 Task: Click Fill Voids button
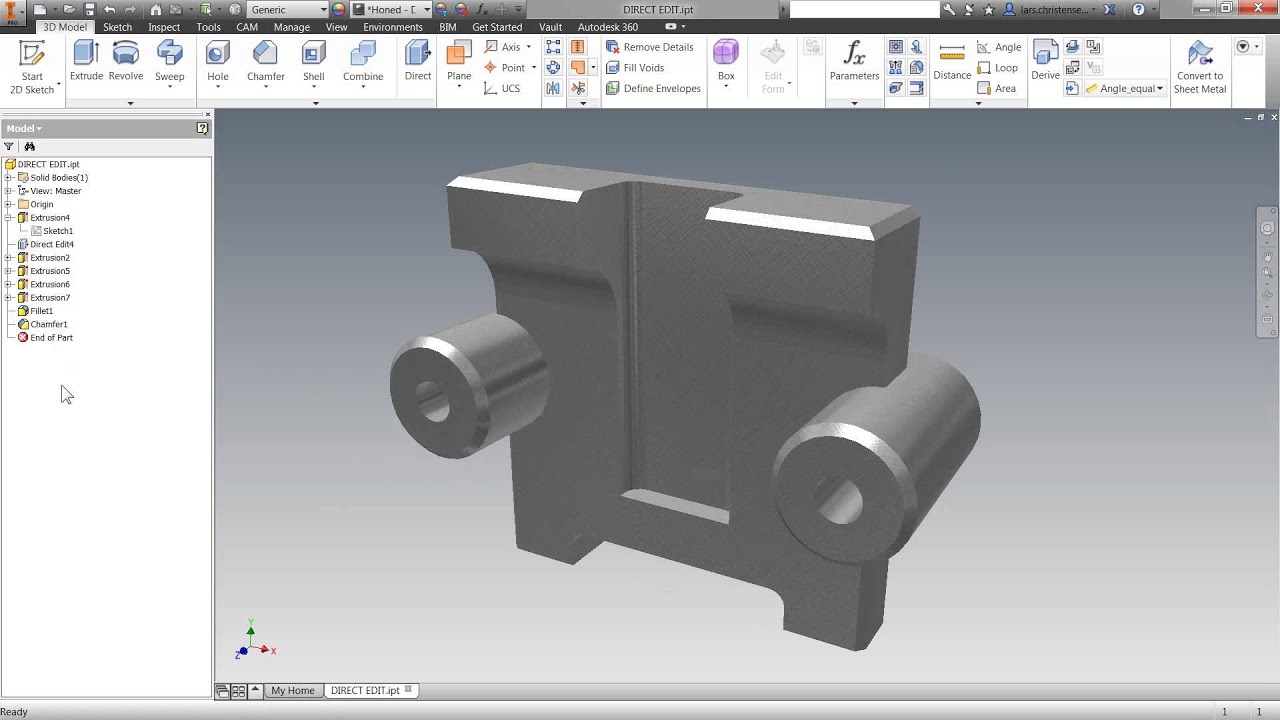click(x=635, y=67)
